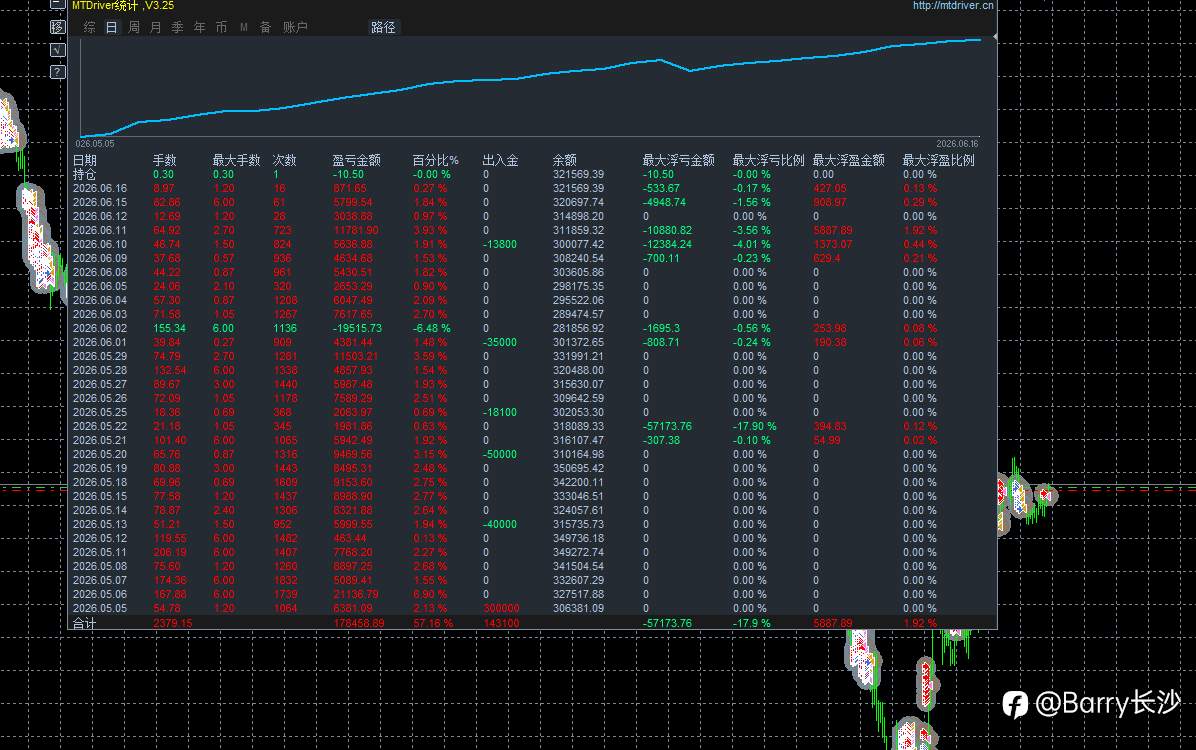The image size is (1196, 750).
Task: Click the -18100 withdrawal cell
Action: tap(500, 412)
